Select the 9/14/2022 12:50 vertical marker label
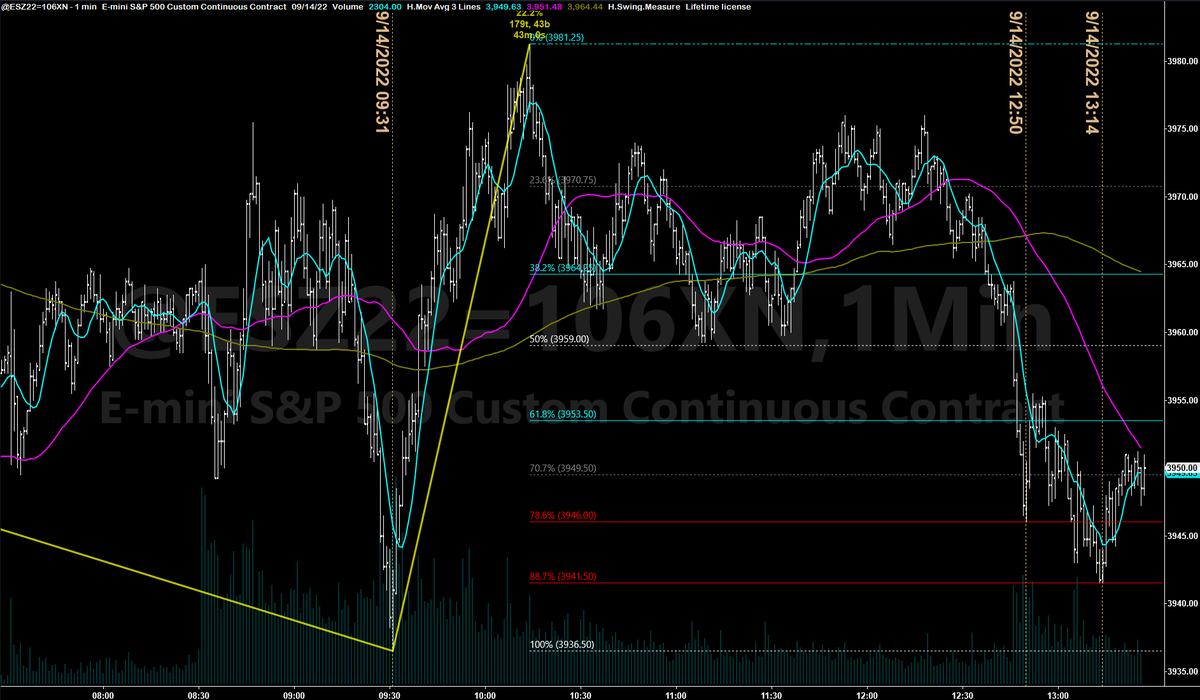This screenshot has width=1200, height=700. click(x=1017, y=72)
